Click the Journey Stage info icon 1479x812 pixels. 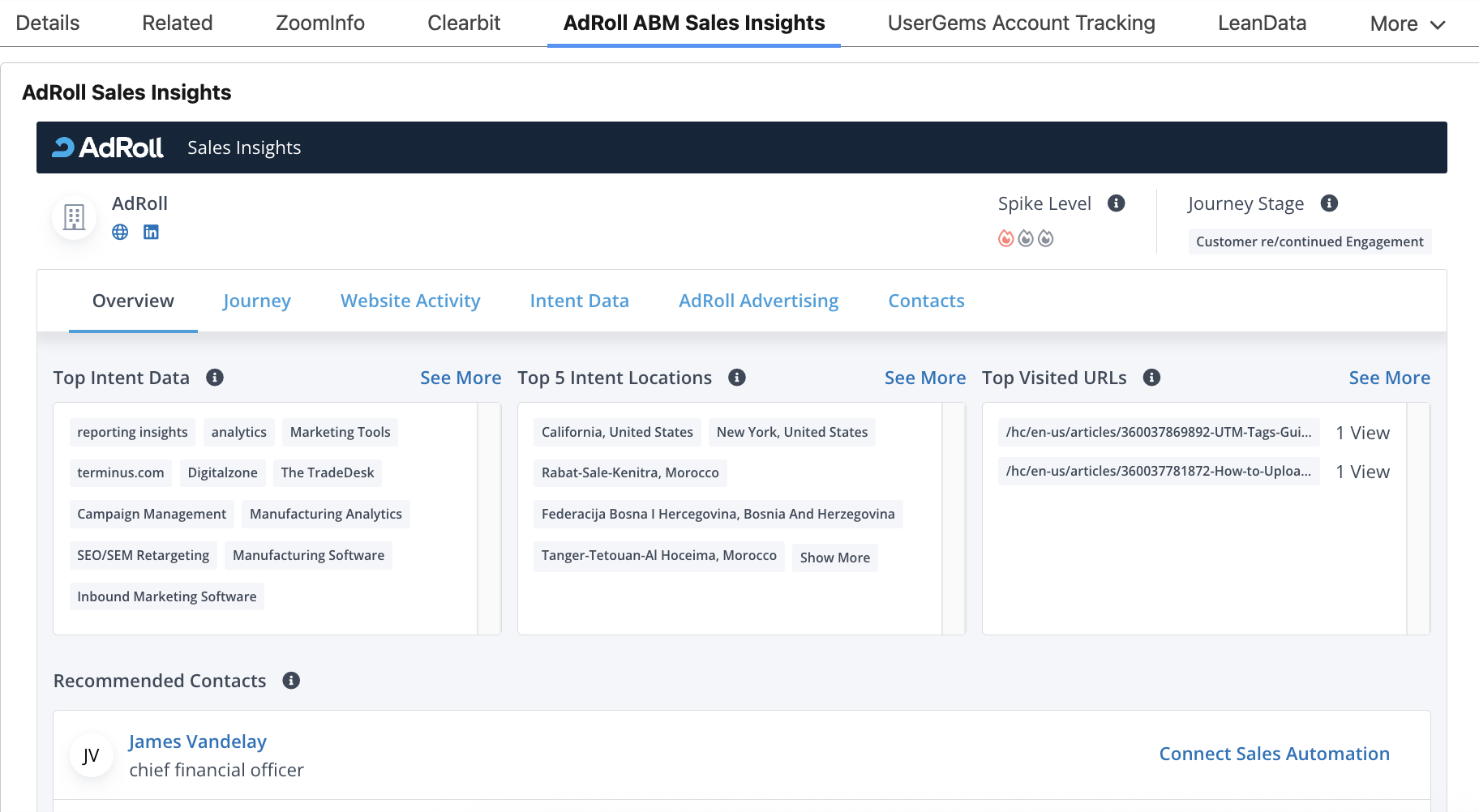1329,203
